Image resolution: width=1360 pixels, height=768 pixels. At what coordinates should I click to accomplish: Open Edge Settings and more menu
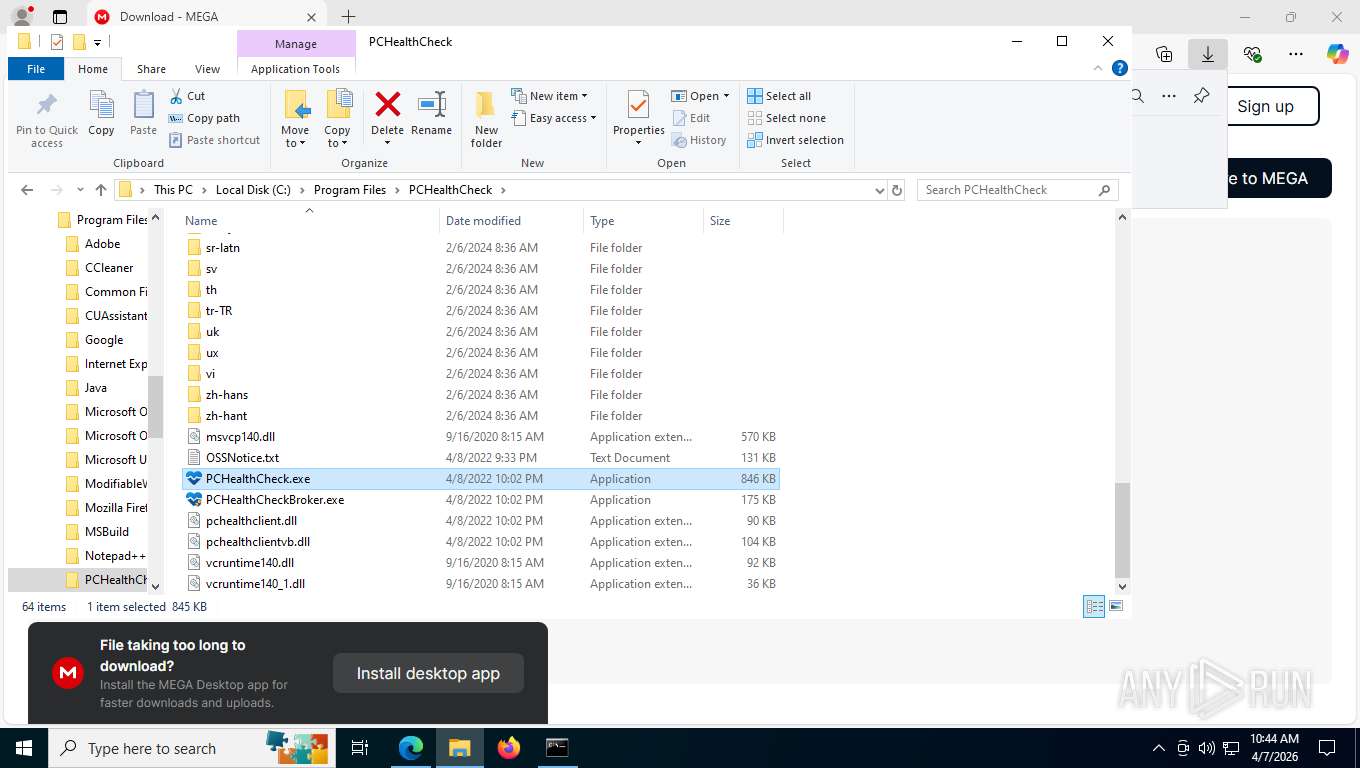(1296, 54)
